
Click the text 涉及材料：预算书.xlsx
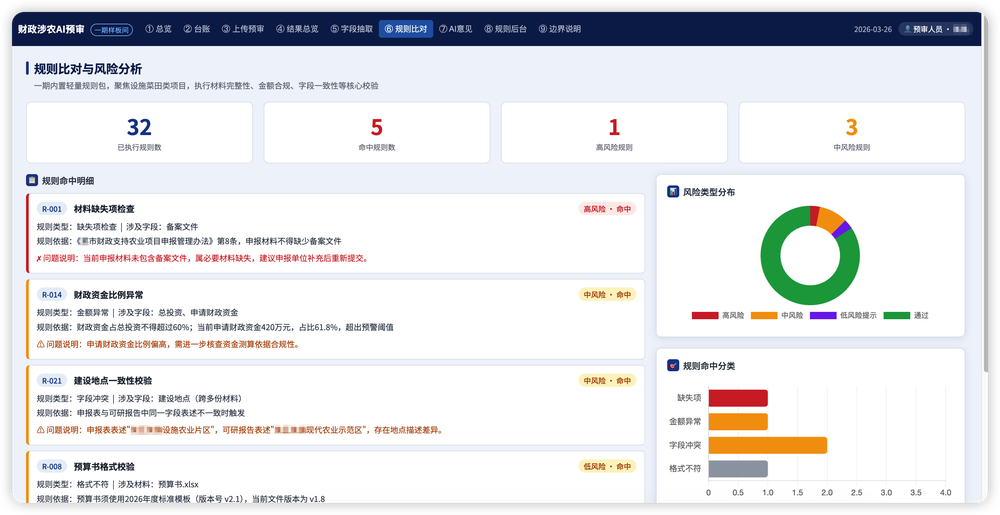tap(158, 484)
